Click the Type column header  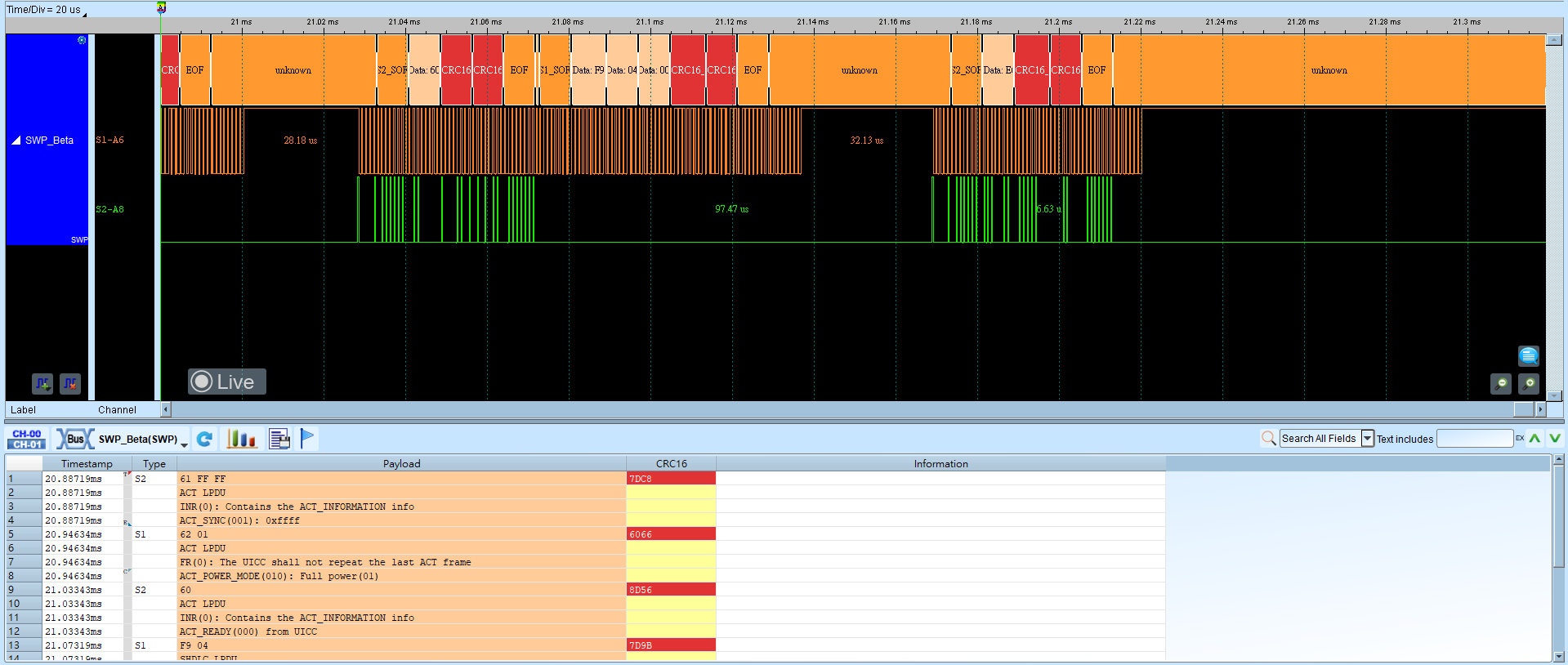pyautogui.click(x=154, y=464)
